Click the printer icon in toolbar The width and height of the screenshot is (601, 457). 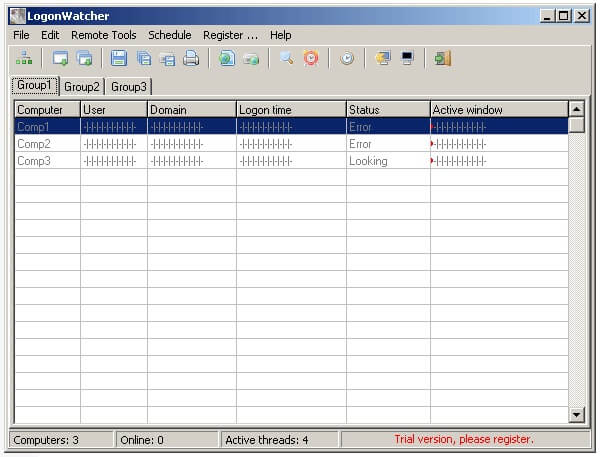point(190,59)
